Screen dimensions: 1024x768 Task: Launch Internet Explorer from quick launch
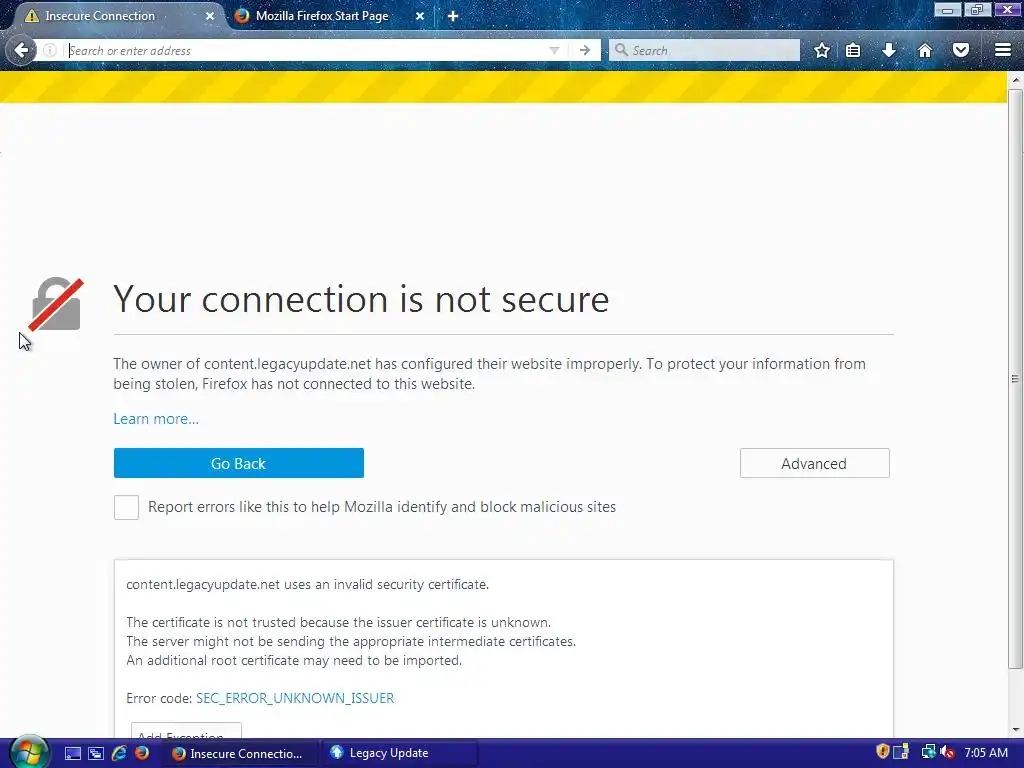pyautogui.click(x=119, y=754)
